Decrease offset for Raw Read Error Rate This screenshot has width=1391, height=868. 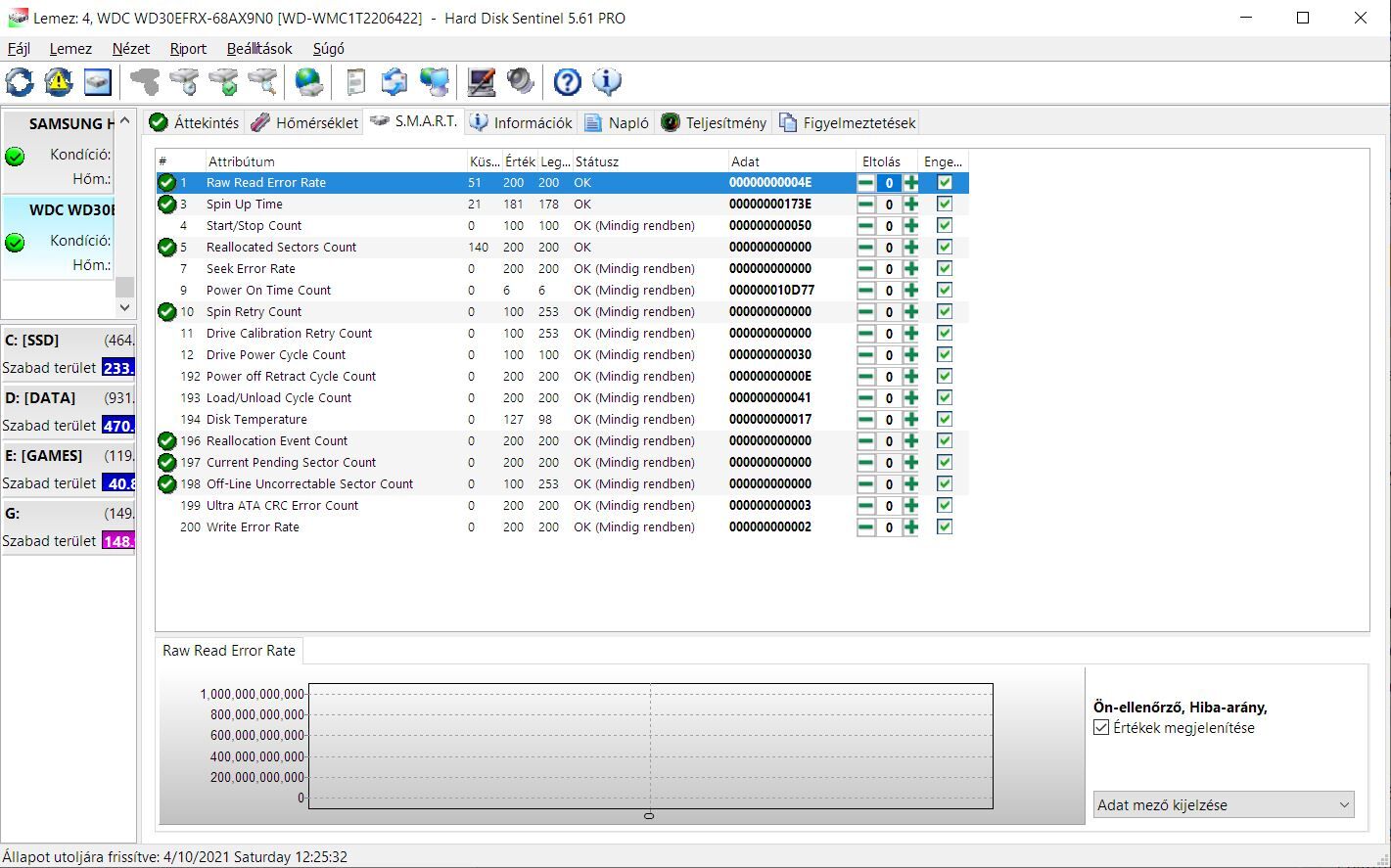(866, 183)
